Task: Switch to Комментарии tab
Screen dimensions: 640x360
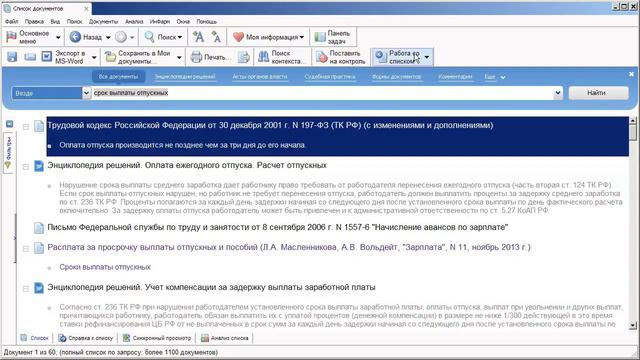Action: (455, 76)
